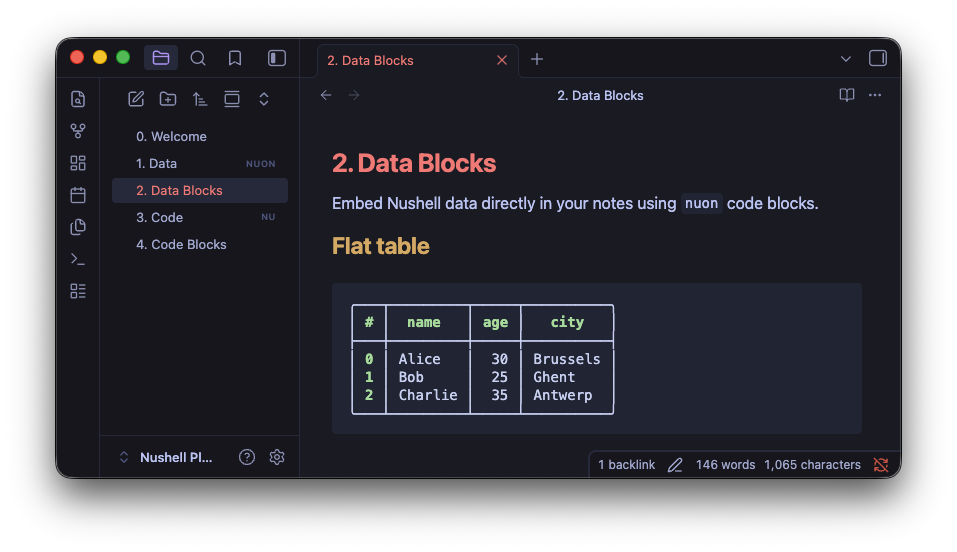Open the templates ribbon icon
This screenshot has width=957, height=552.
pos(78,227)
